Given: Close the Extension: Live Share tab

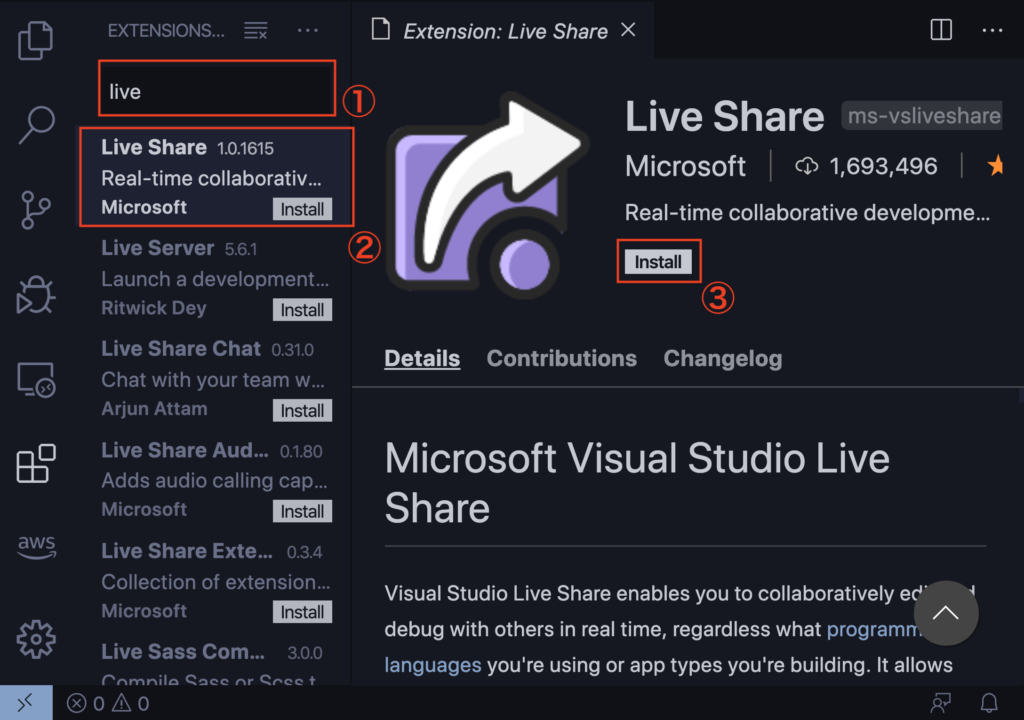Looking at the screenshot, I should (x=628, y=30).
